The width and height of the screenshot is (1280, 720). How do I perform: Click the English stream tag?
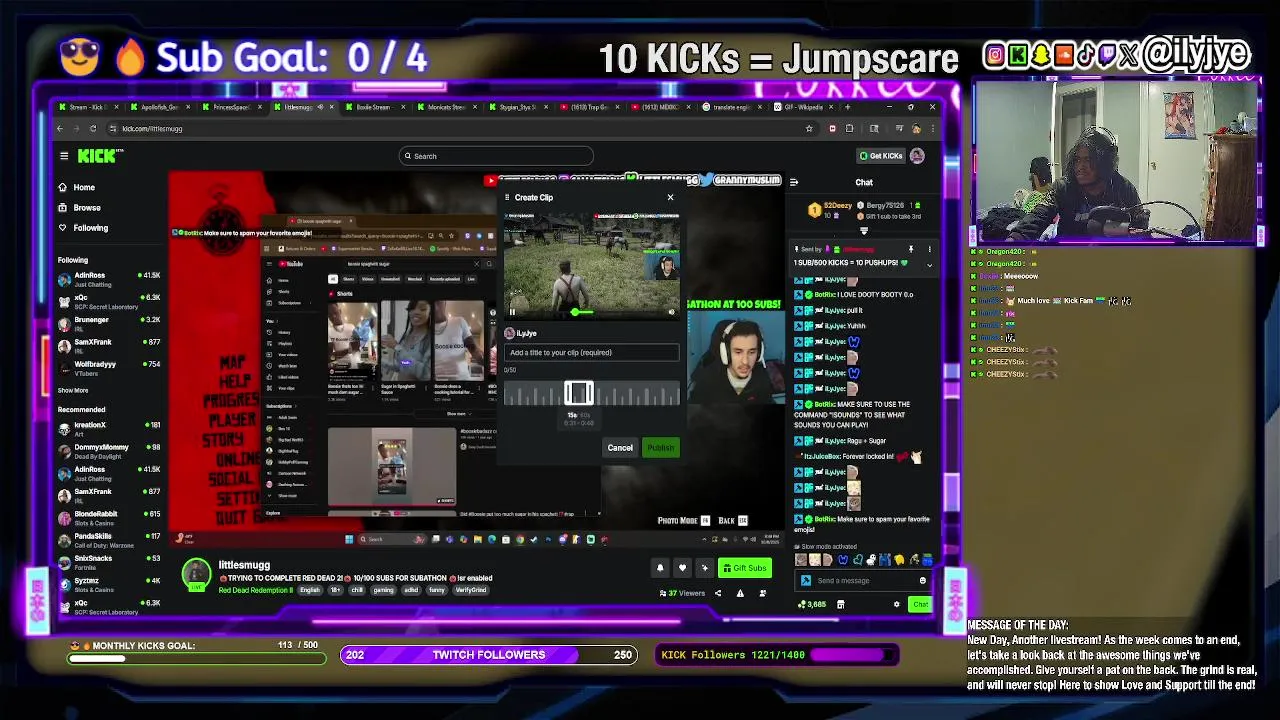tap(310, 590)
